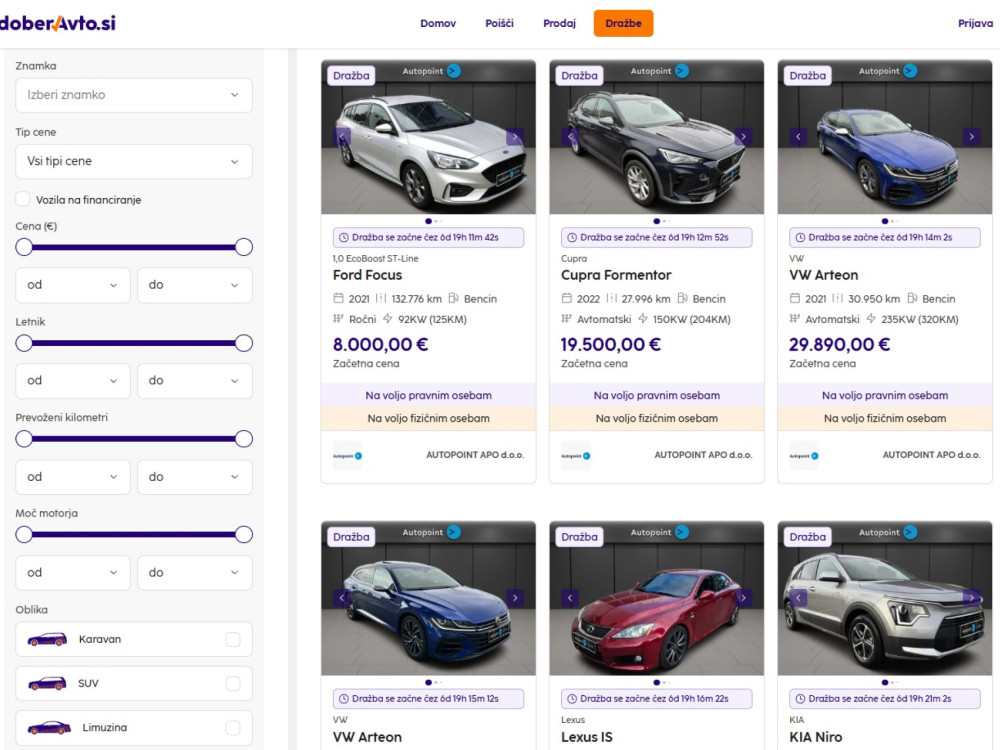Image resolution: width=1000 pixels, height=750 pixels.
Task: Click previous-image arrow on Ford Focus photo
Action: pyautogui.click(x=342, y=137)
